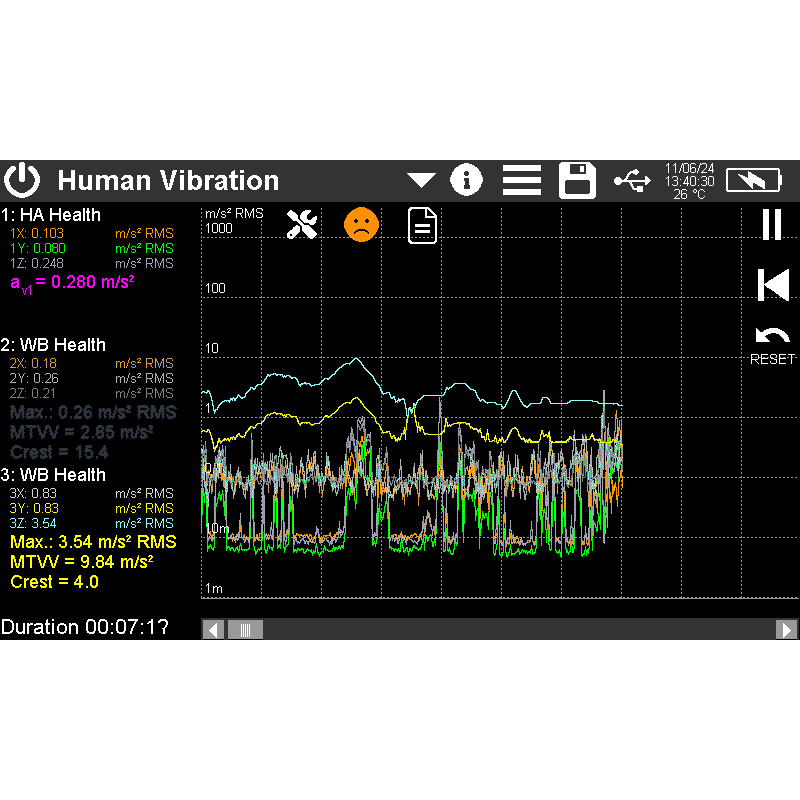Click the orange sad face status icon

[362, 224]
